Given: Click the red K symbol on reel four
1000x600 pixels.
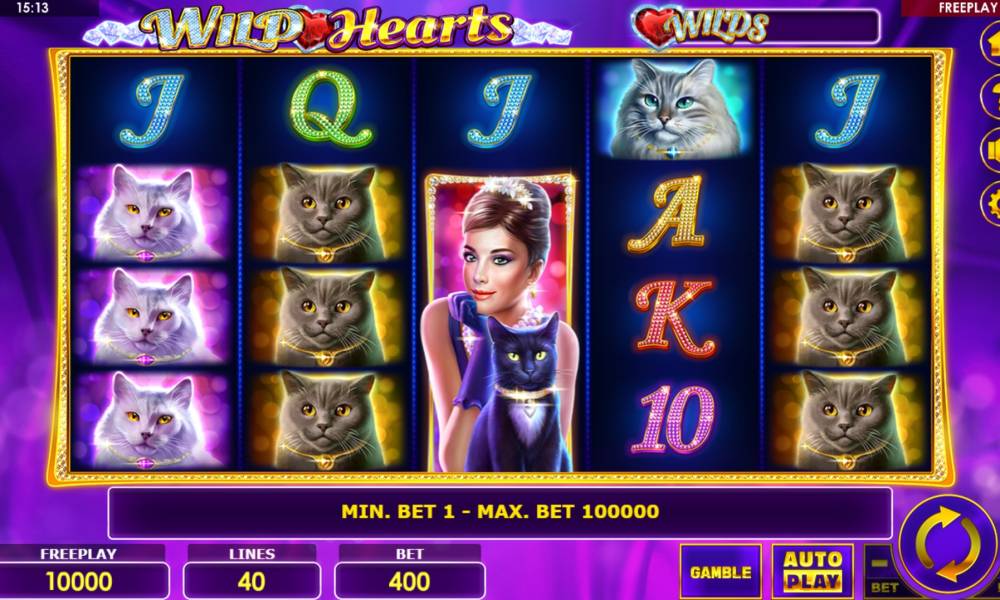Looking at the screenshot, I should click(x=675, y=317).
